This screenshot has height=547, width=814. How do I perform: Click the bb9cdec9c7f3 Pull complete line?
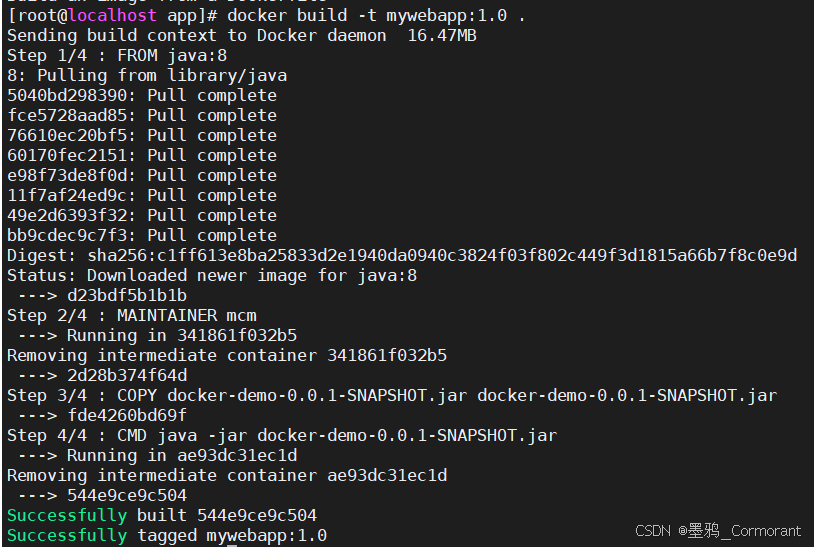[x=141, y=236]
